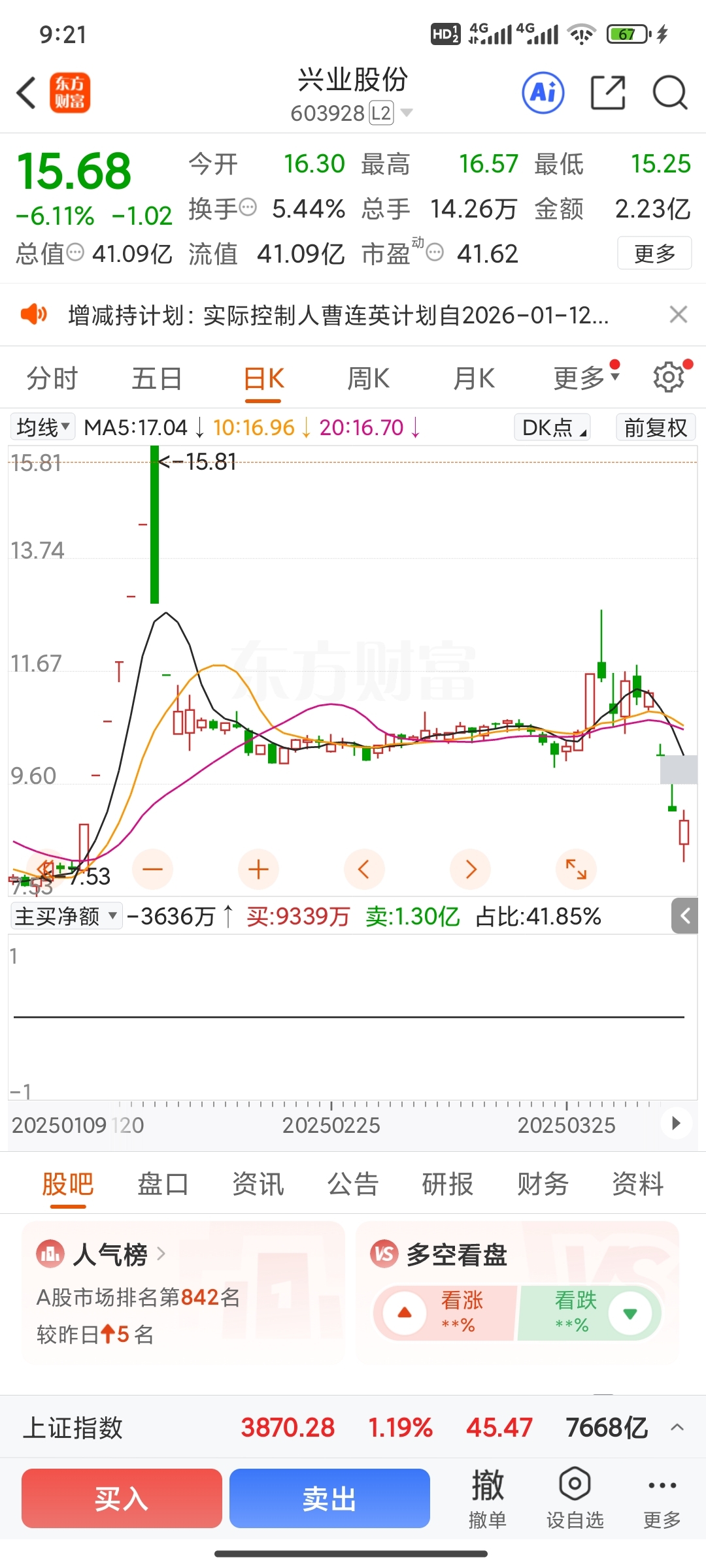Open the 增减持计划 announcement text
Viewport: 706px width, 1568px height.
point(338,315)
